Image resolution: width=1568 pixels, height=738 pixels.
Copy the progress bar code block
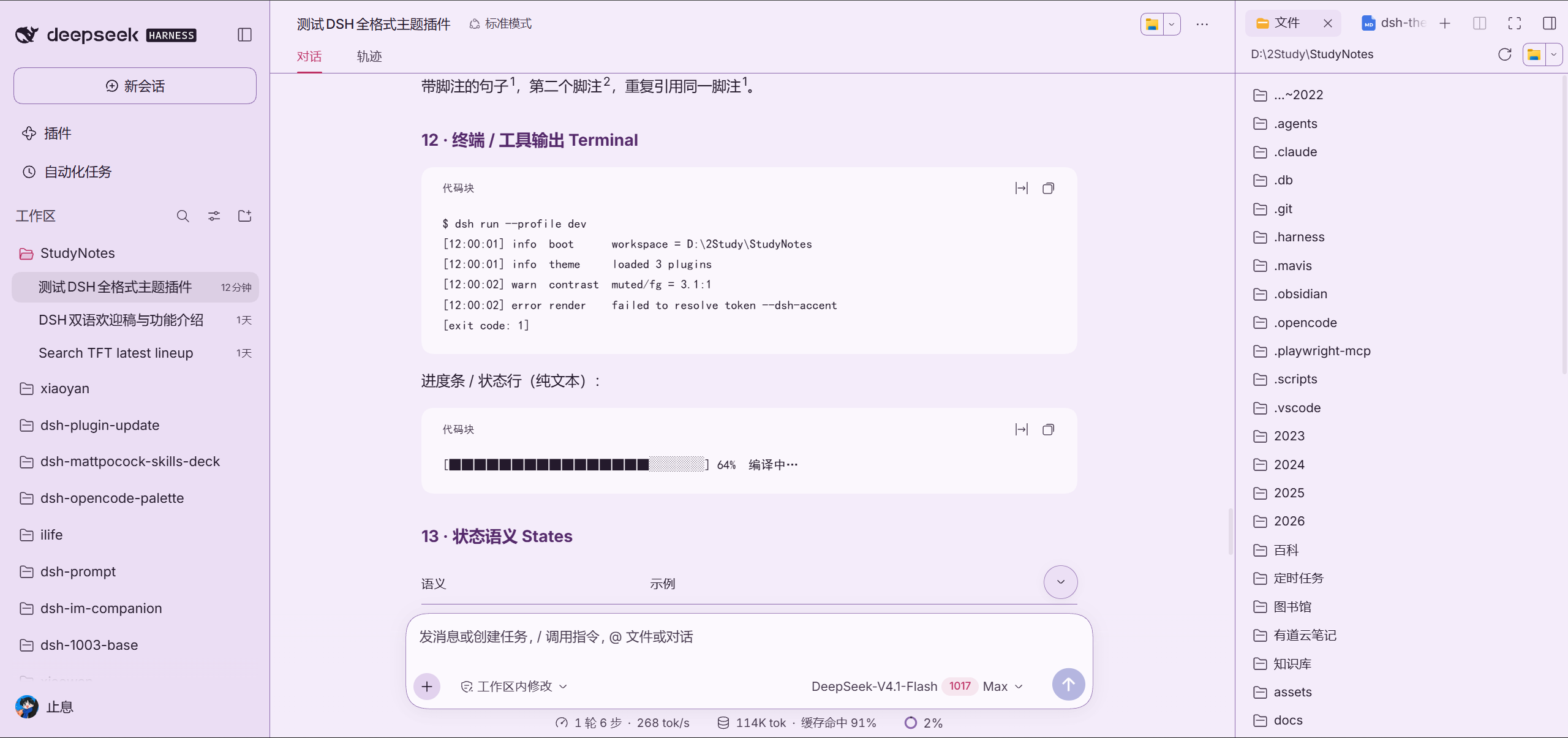[x=1049, y=430]
